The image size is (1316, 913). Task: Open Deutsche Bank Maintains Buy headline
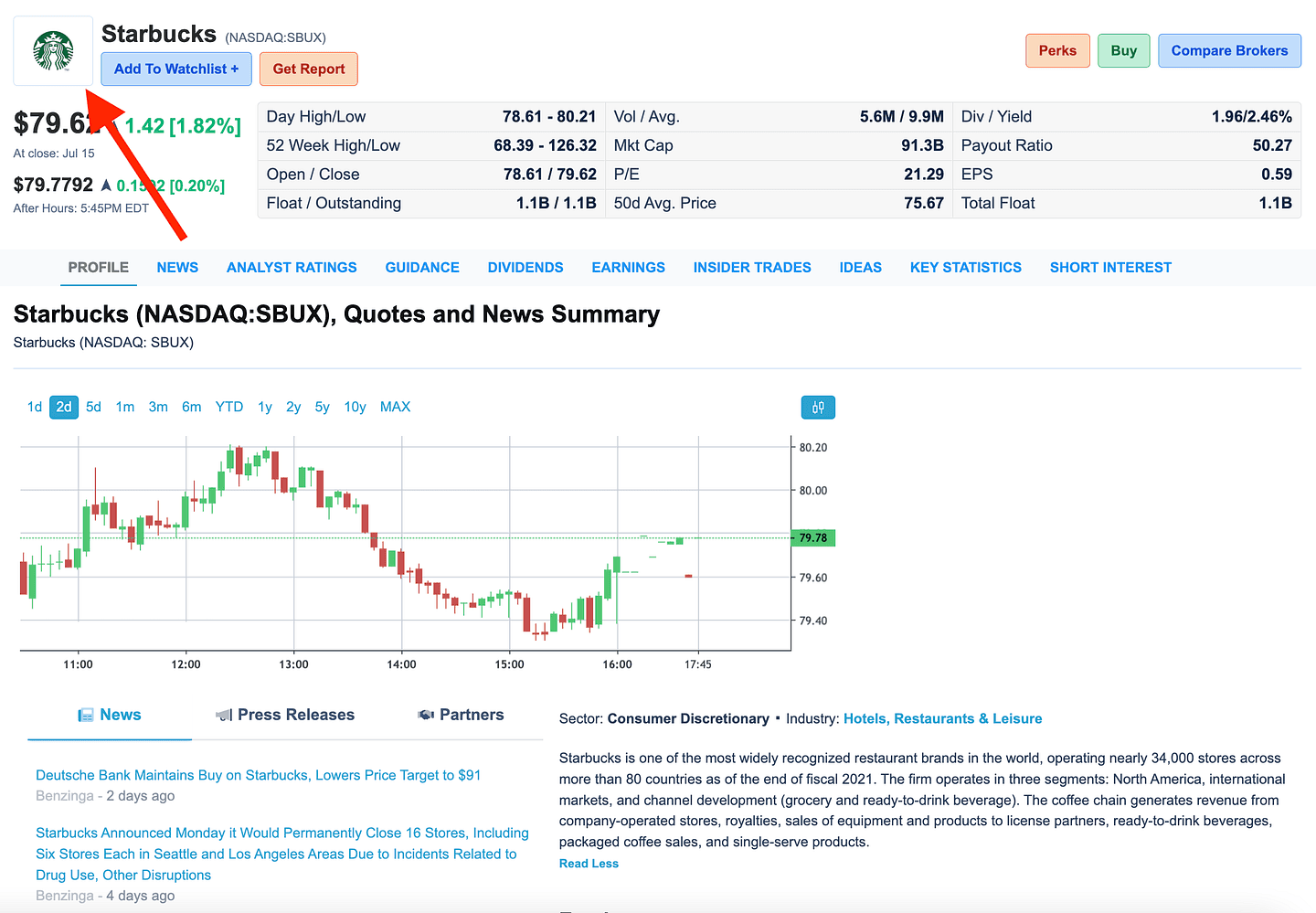click(258, 775)
